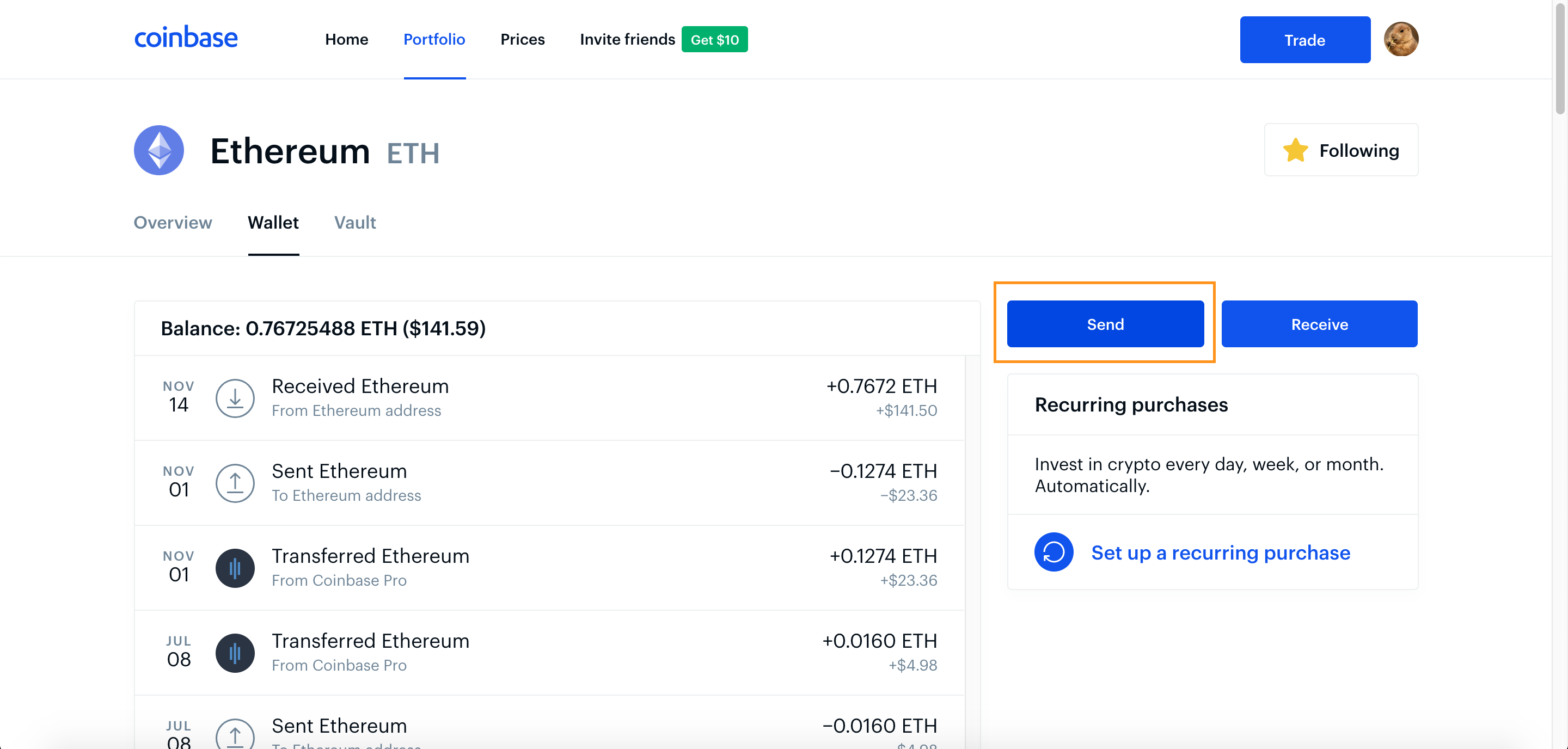Switch to the Overview tab
Viewport: 1568px width, 749px height.
(x=173, y=223)
